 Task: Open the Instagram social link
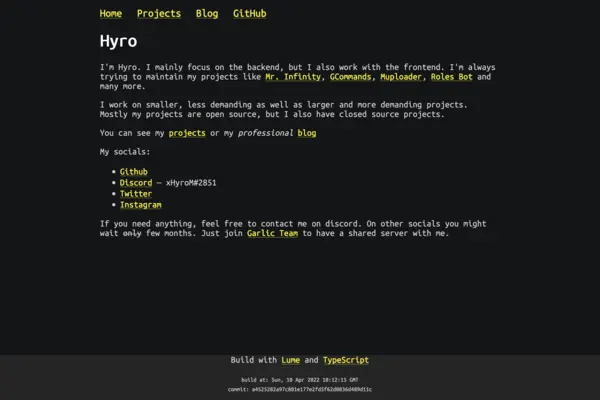(141, 205)
